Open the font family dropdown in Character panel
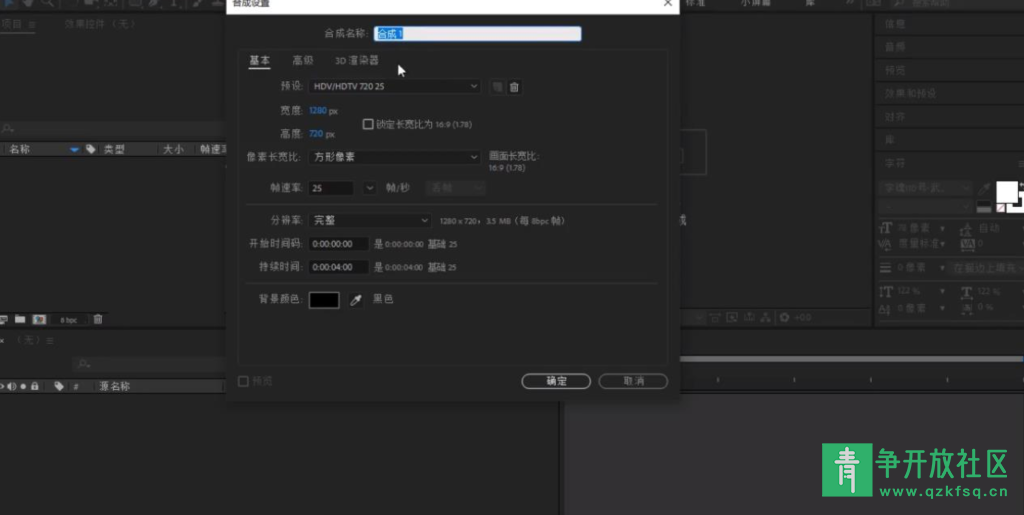Screen dimensions: 1024x515 pos(925,189)
